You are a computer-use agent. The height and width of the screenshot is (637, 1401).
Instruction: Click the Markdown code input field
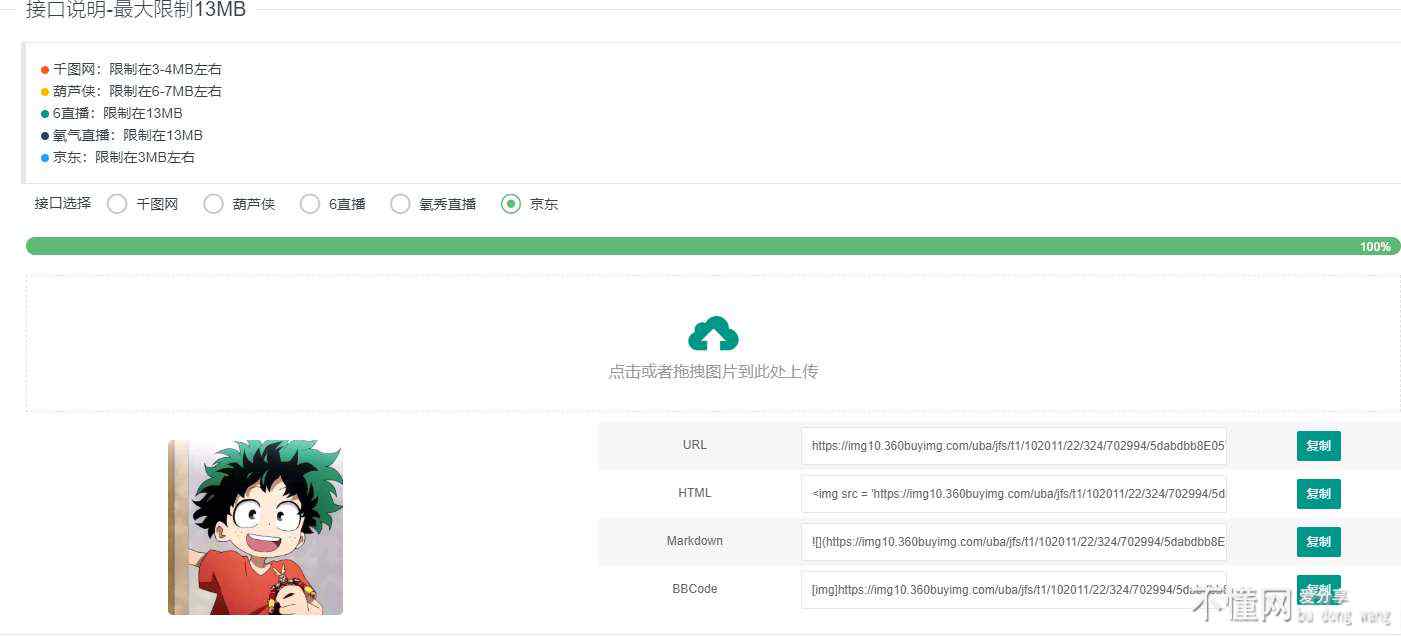click(1013, 542)
